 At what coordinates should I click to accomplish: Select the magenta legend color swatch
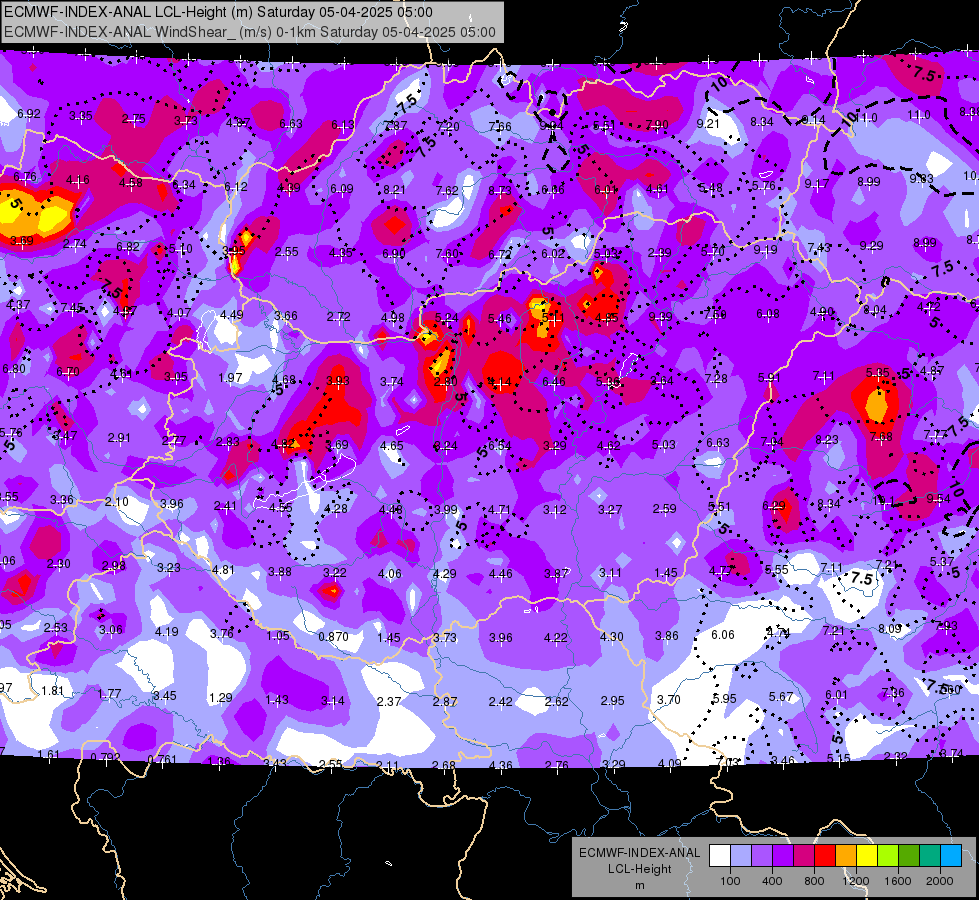point(804,856)
